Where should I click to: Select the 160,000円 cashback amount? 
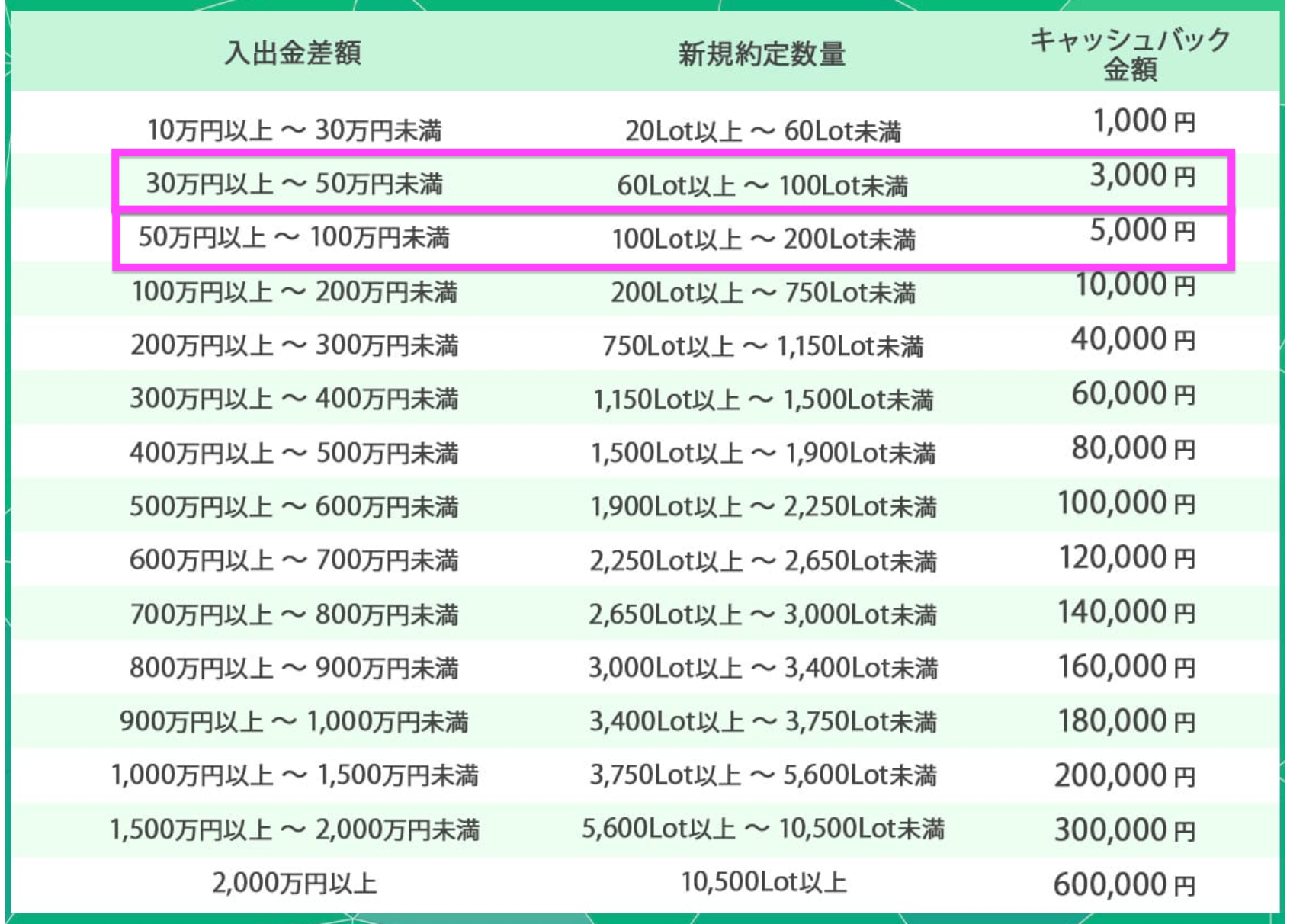pyautogui.click(x=1126, y=667)
